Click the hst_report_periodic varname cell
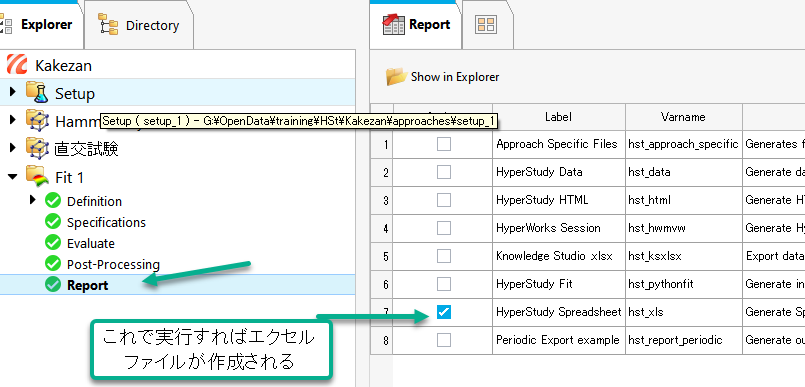 click(x=683, y=340)
